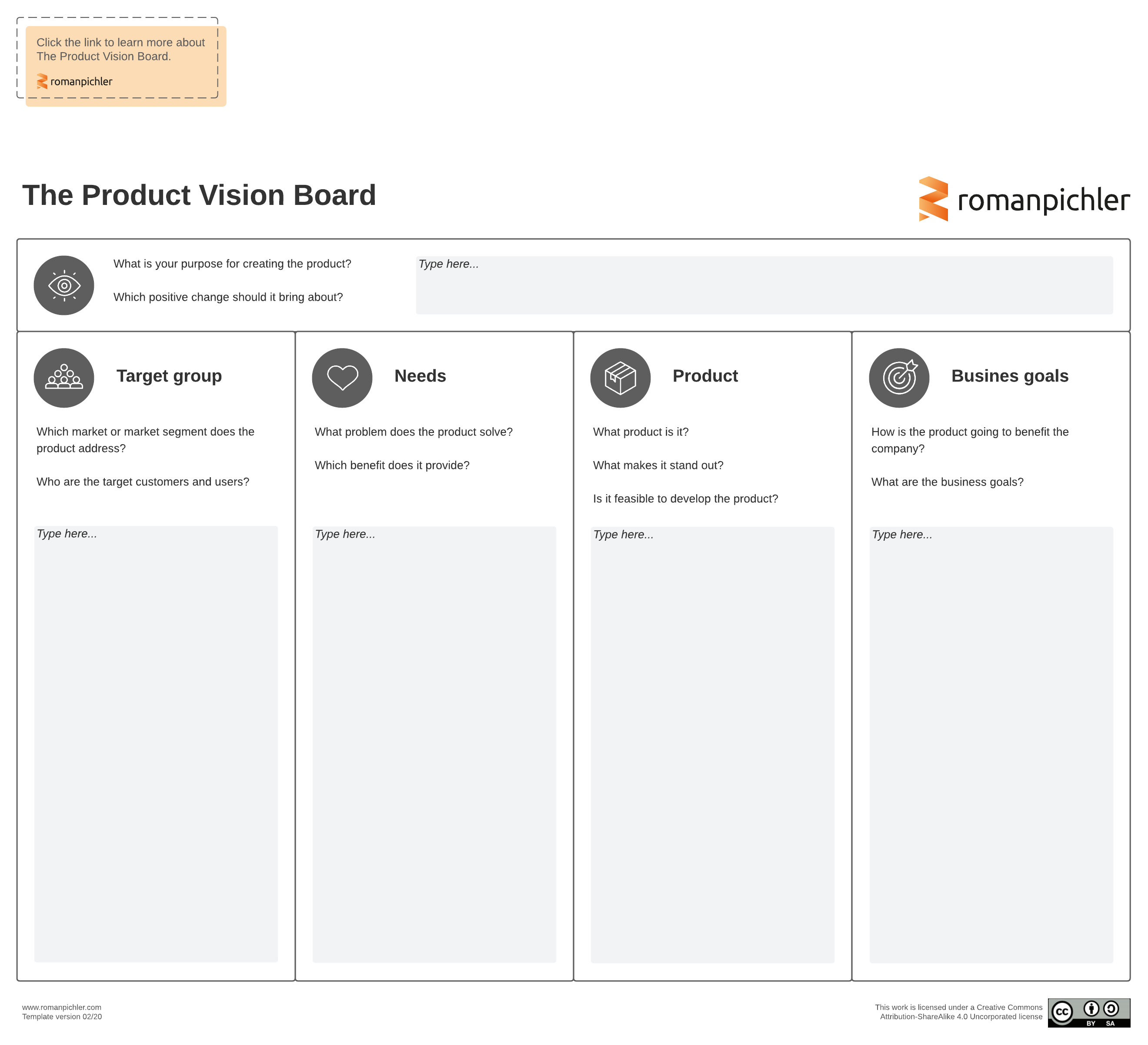The width and height of the screenshot is (1148, 1045).
Task: Select the Needs heading
Action: click(x=420, y=376)
